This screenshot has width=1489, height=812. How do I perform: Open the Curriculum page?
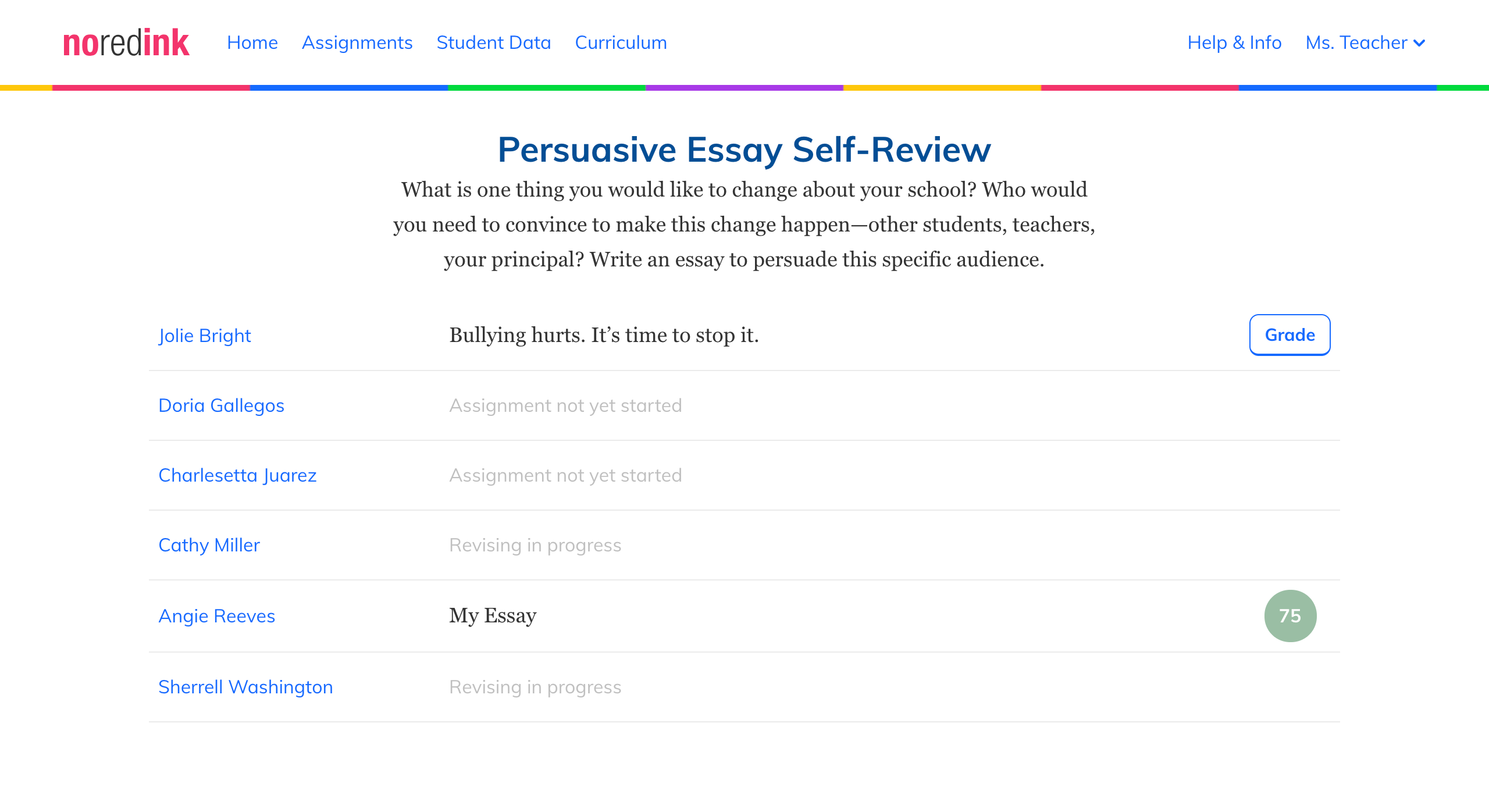click(x=621, y=42)
